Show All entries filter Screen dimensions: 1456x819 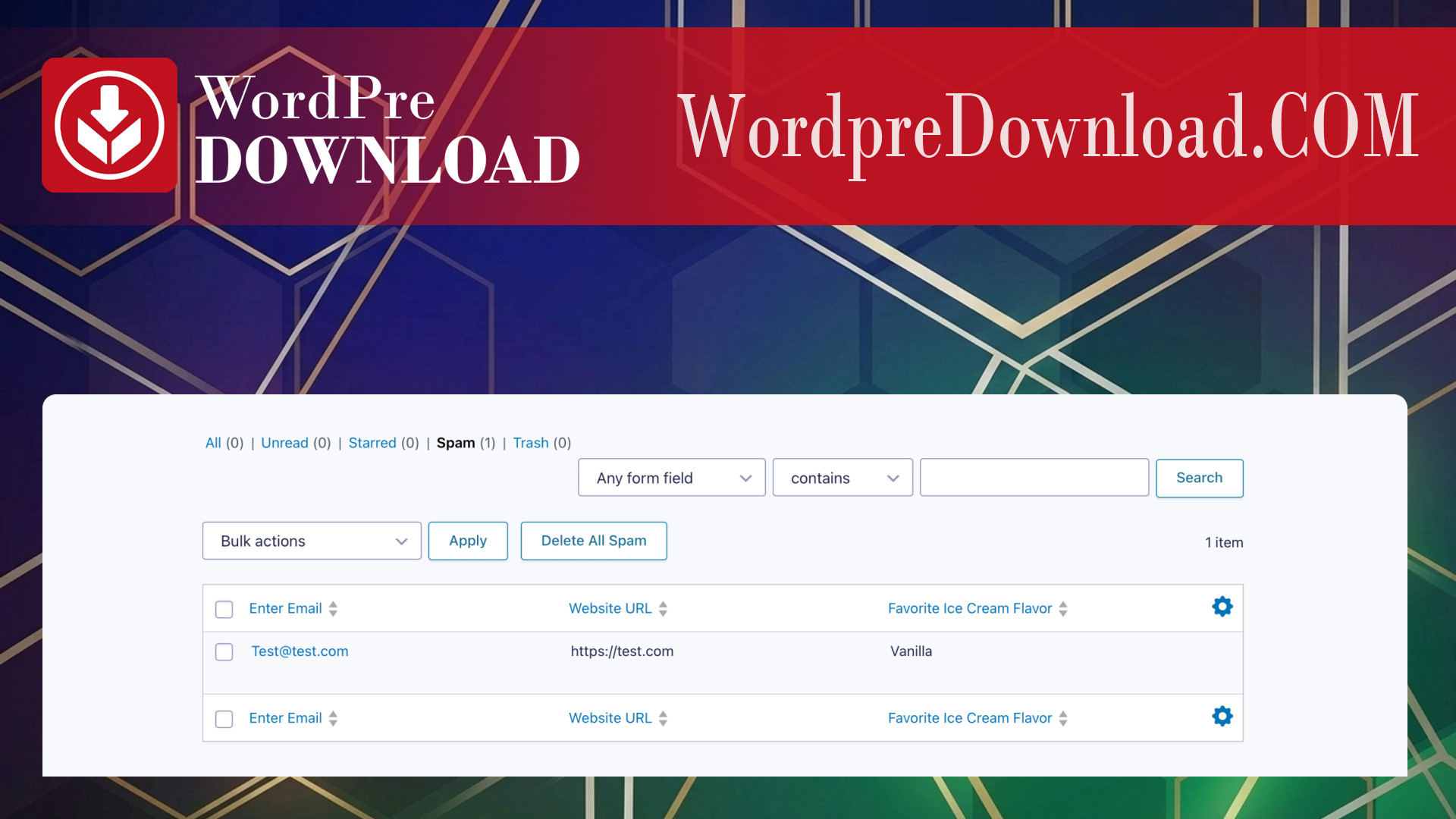(213, 443)
